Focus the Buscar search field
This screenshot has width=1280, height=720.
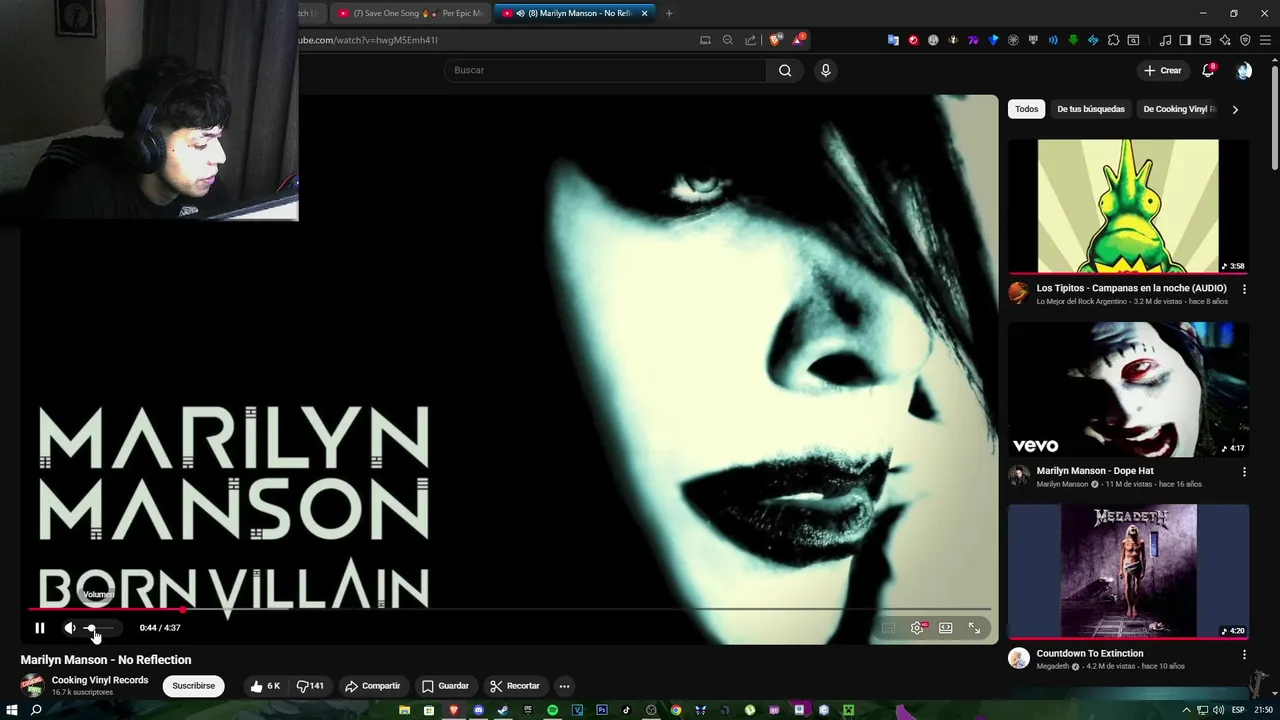605,70
